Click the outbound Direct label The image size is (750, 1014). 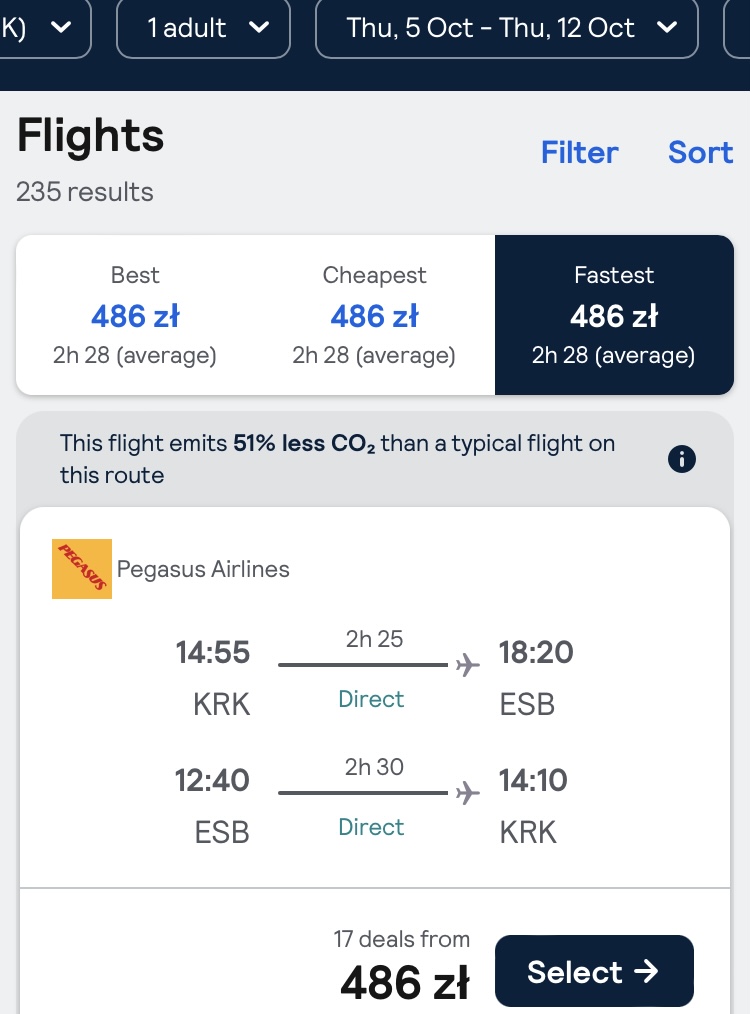(371, 699)
